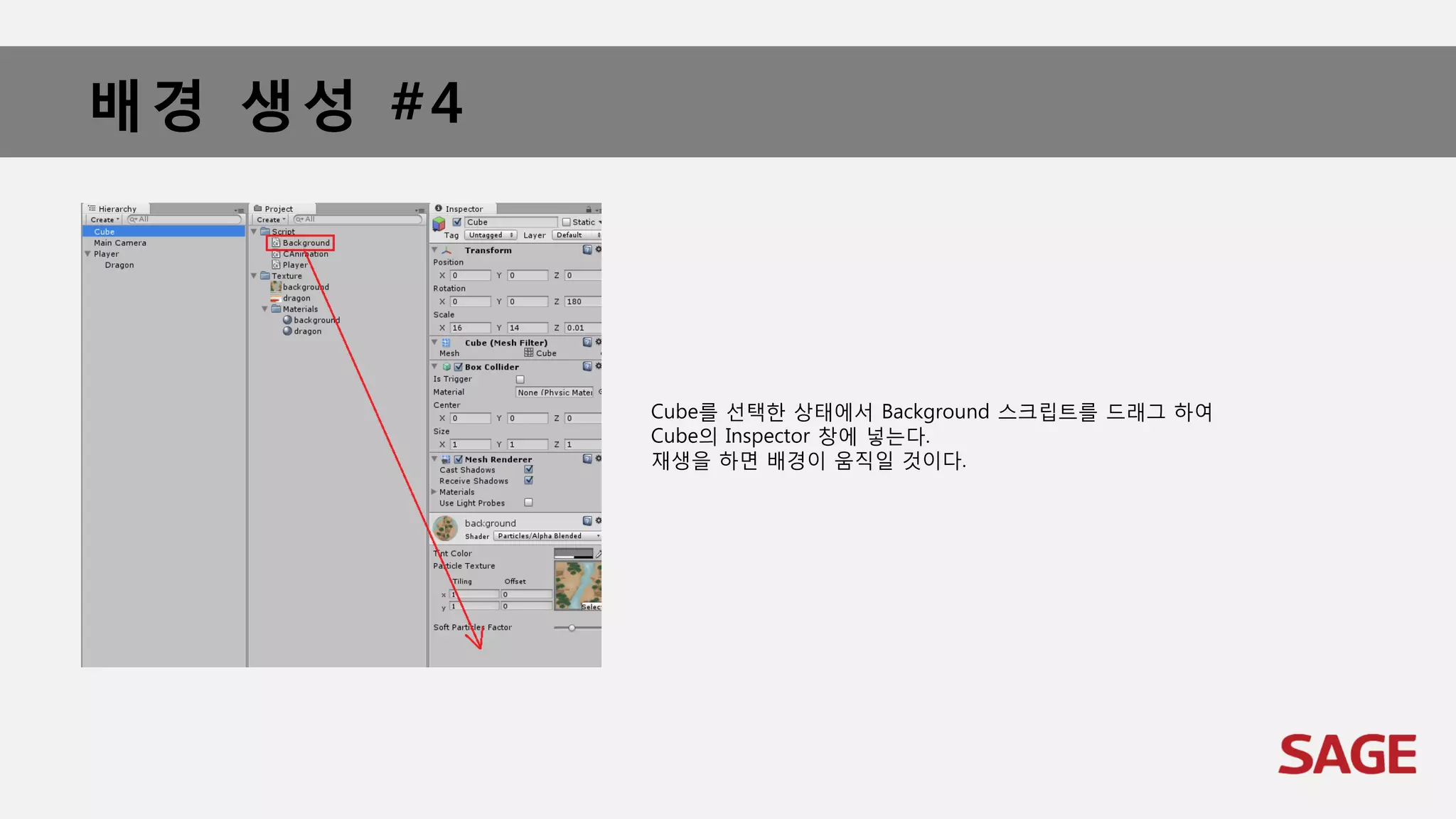This screenshot has height=819, width=1456.
Task: Click the Mesh Filter component icon
Action: tap(446, 343)
